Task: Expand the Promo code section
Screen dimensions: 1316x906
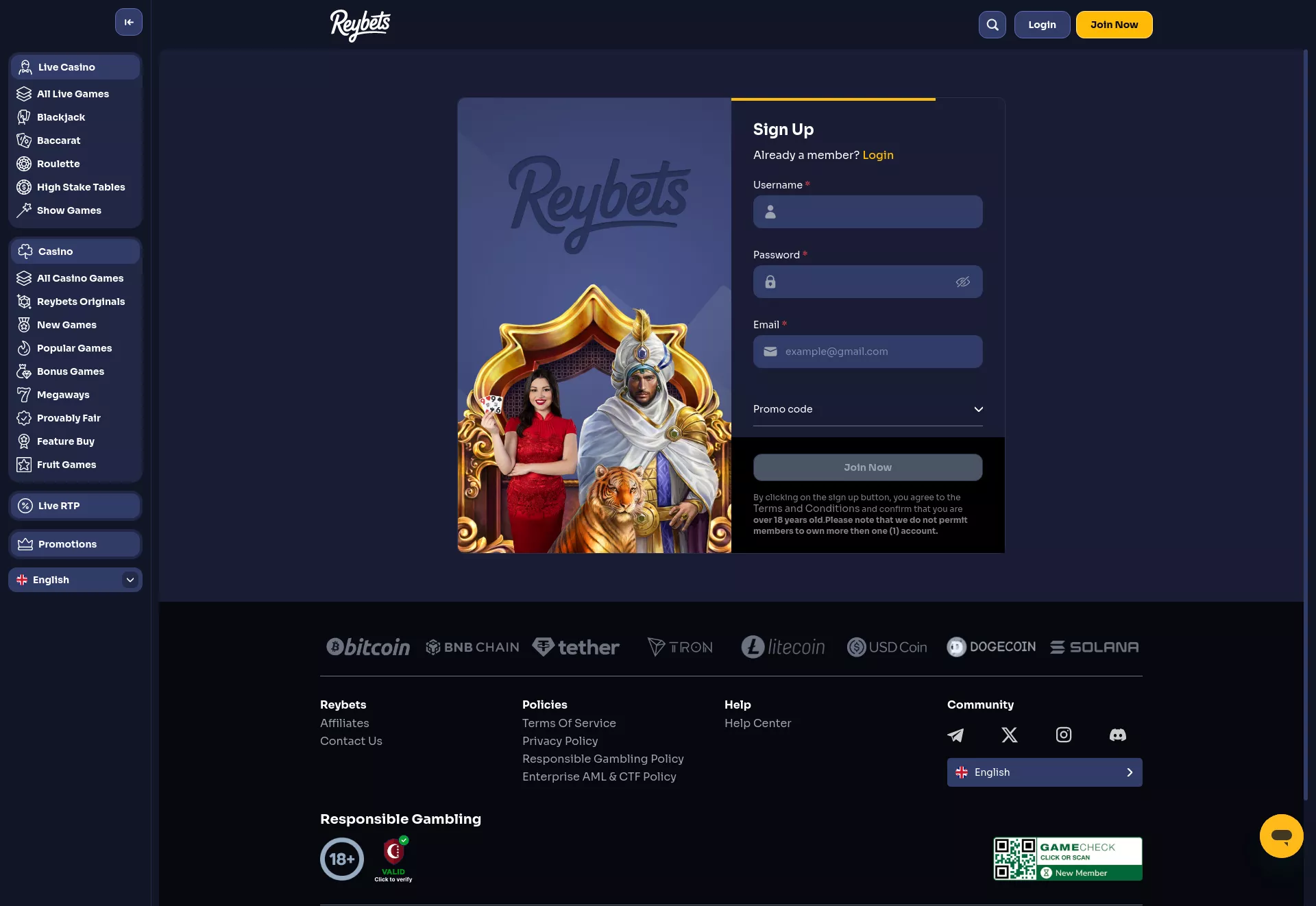Action: coord(868,409)
